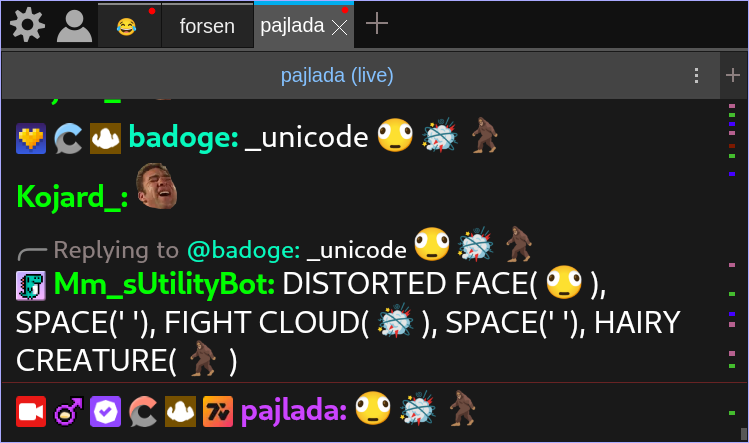Viewport: 749px width, 443px height.
Task: Open the account user icon
Action: 75,26
